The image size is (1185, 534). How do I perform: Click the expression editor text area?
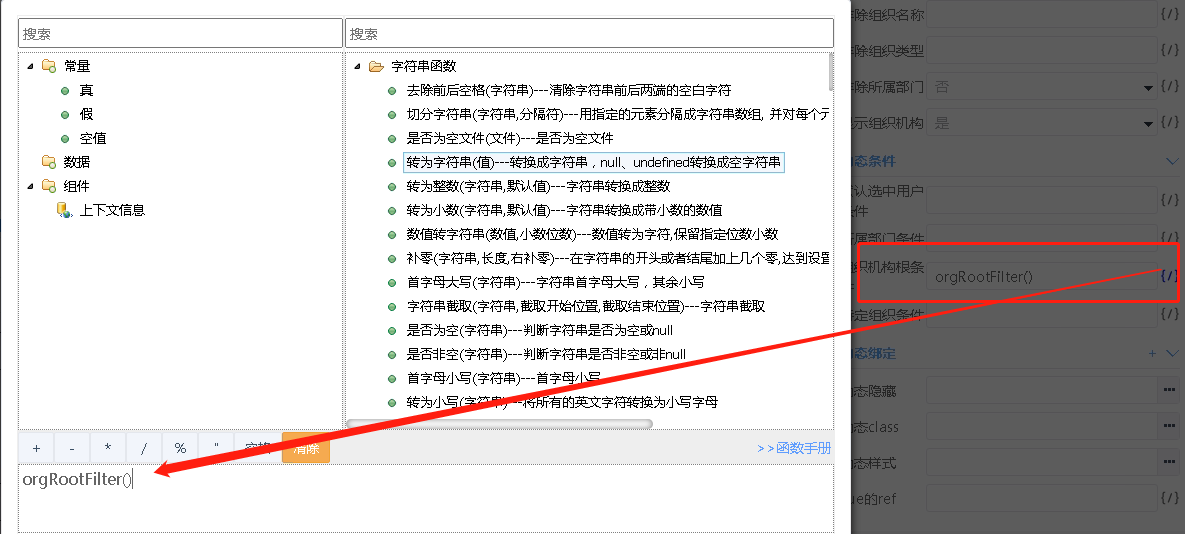(425, 500)
